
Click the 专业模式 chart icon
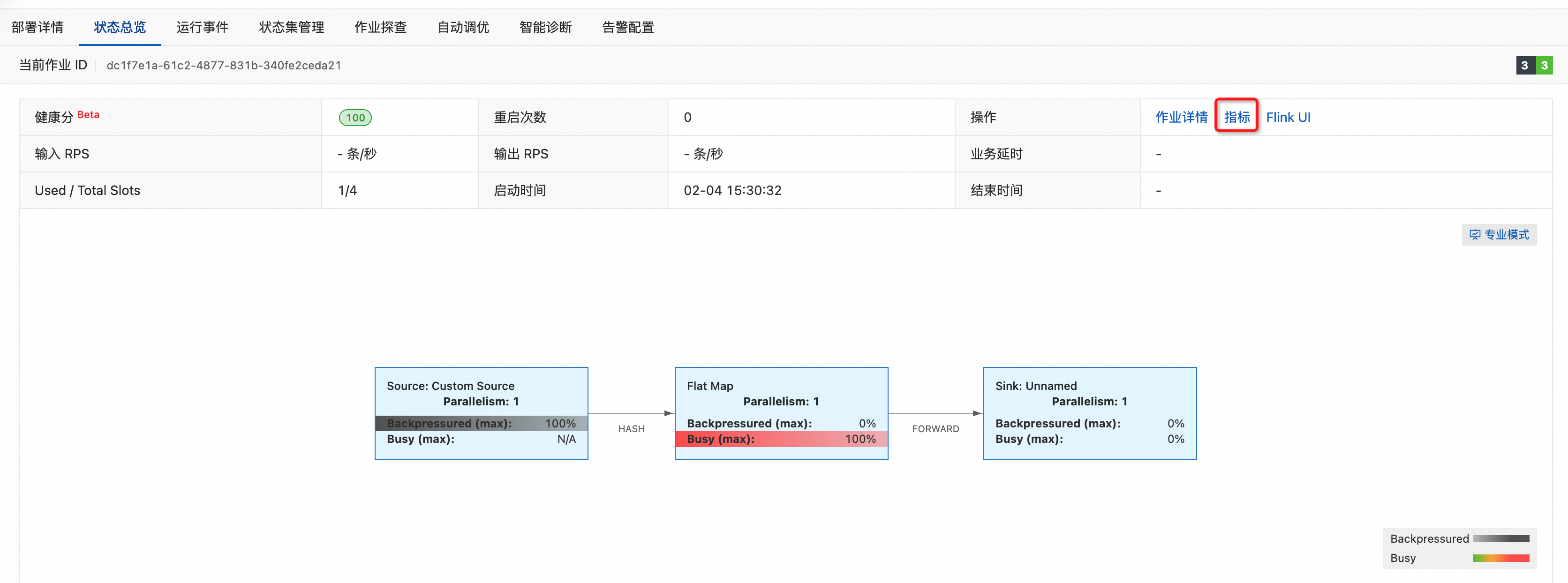1475,234
